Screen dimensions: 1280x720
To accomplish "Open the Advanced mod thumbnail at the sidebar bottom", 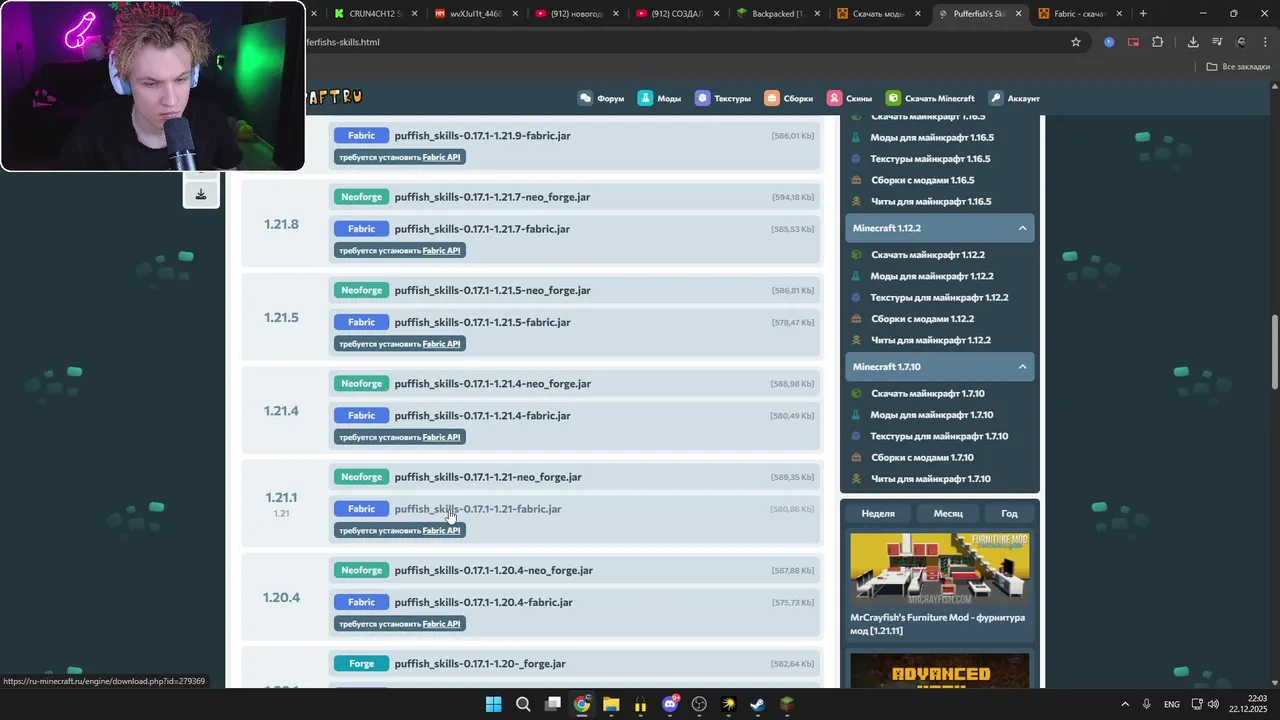I will click(939, 670).
